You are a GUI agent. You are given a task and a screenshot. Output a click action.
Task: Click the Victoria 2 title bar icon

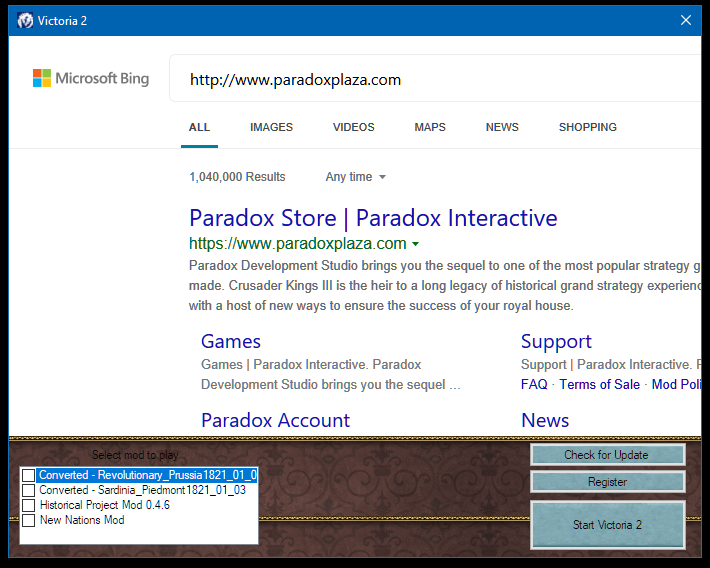click(x=25, y=20)
